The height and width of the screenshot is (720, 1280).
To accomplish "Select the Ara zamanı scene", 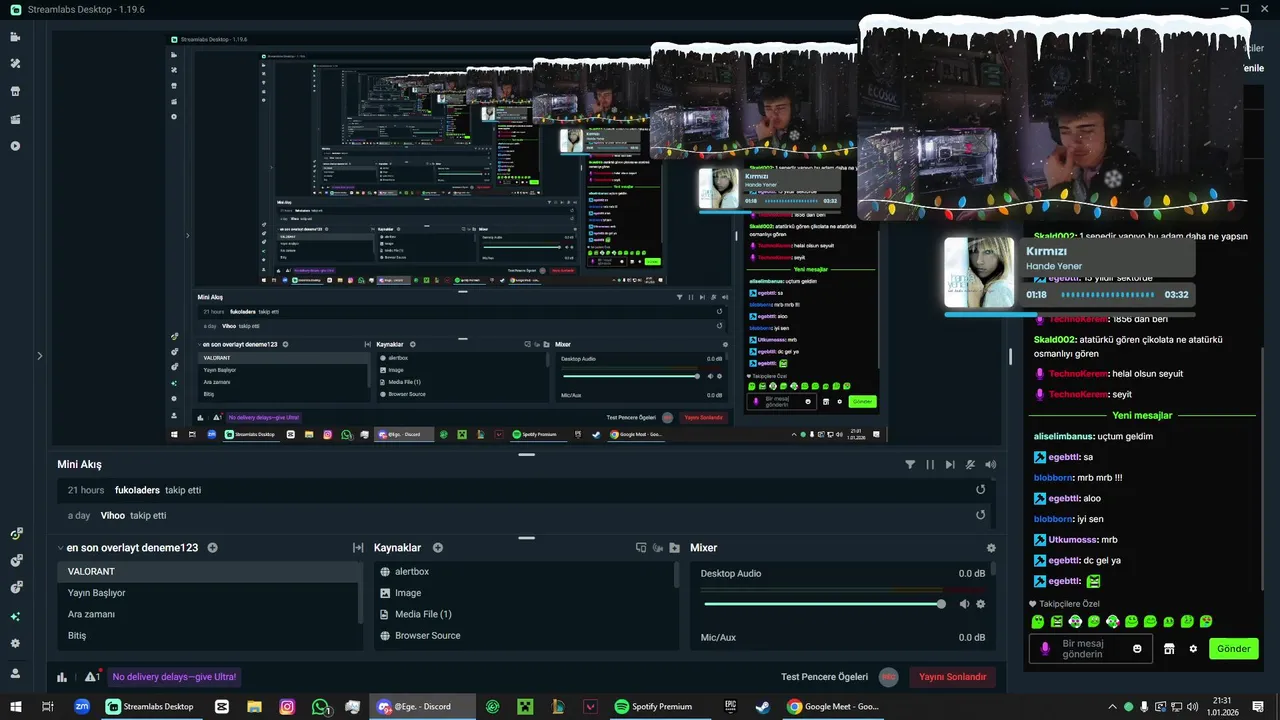I will (x=209, y=614).
